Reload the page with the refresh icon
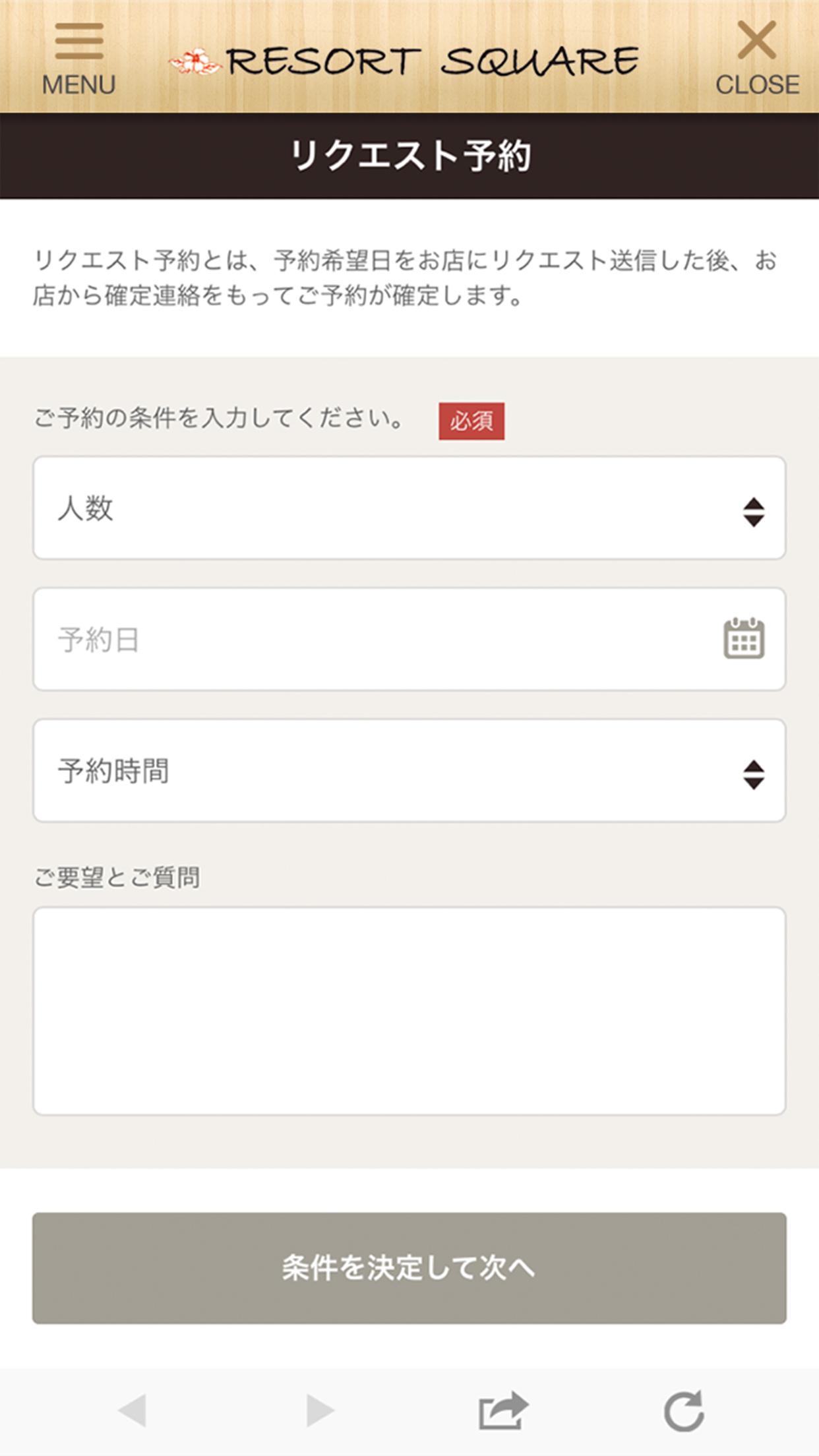 [x=684, y=1411]
